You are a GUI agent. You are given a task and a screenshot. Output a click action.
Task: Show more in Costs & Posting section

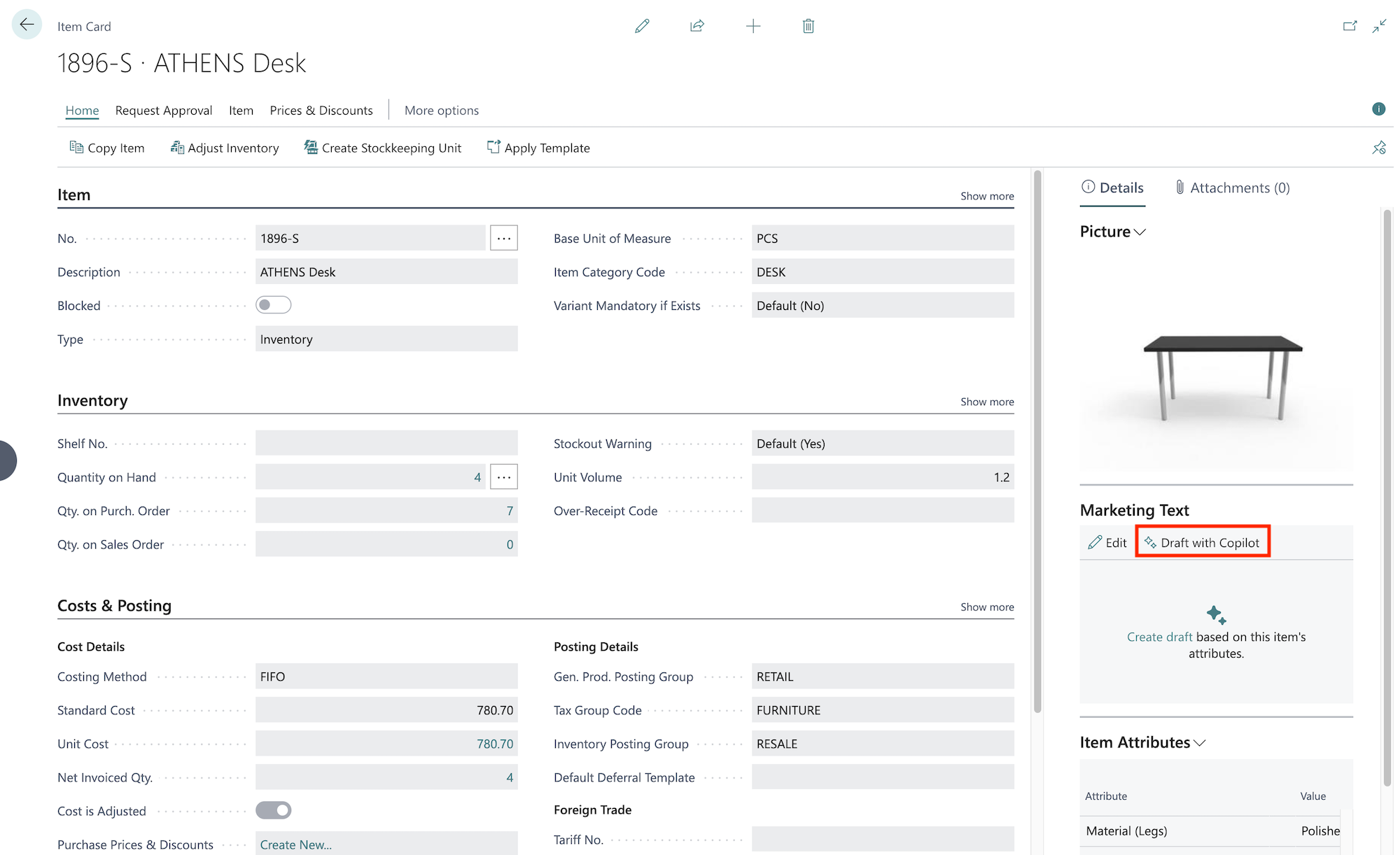click(x=987, y=607)
